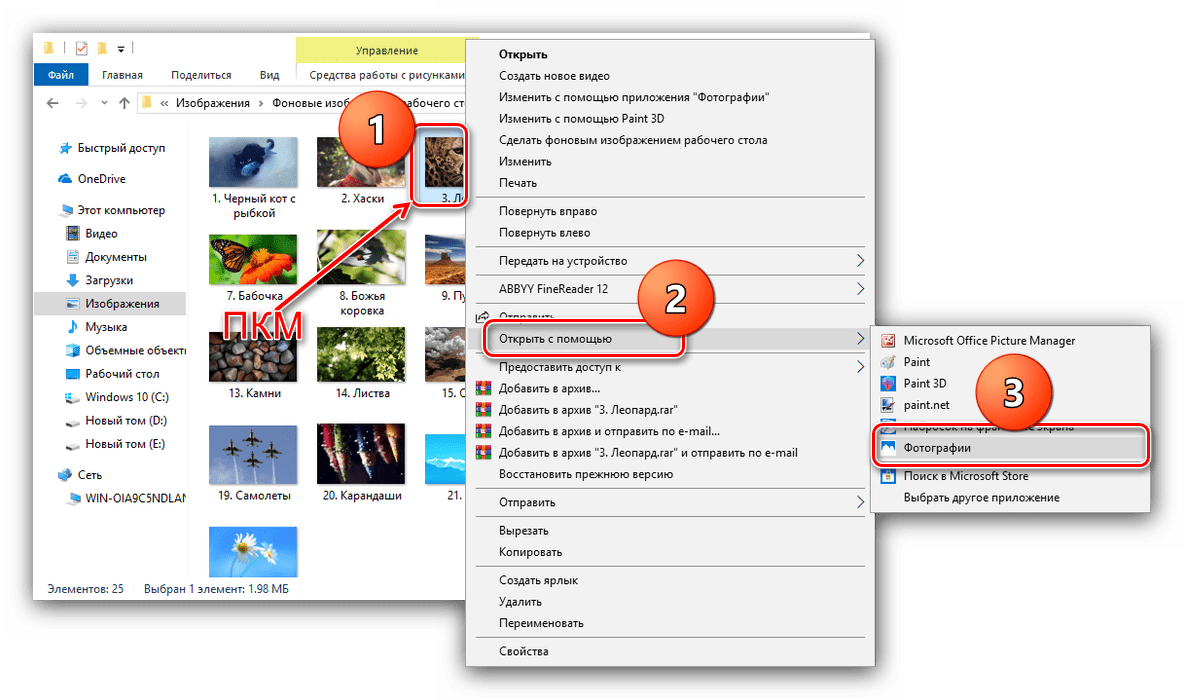Viewport: 1184px width, 700px height.
Task: Choose Вырезать in context menu
Action: click(523, 531)
